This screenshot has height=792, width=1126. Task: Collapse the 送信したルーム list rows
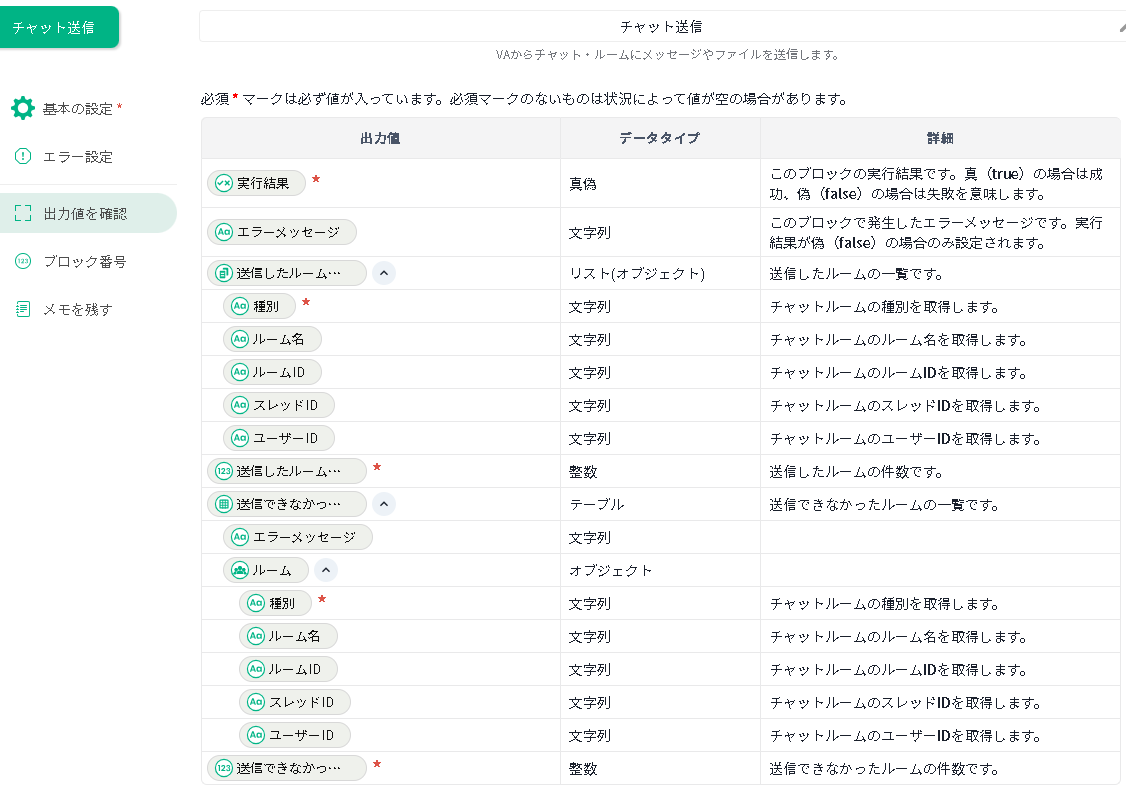click(384, 273)
